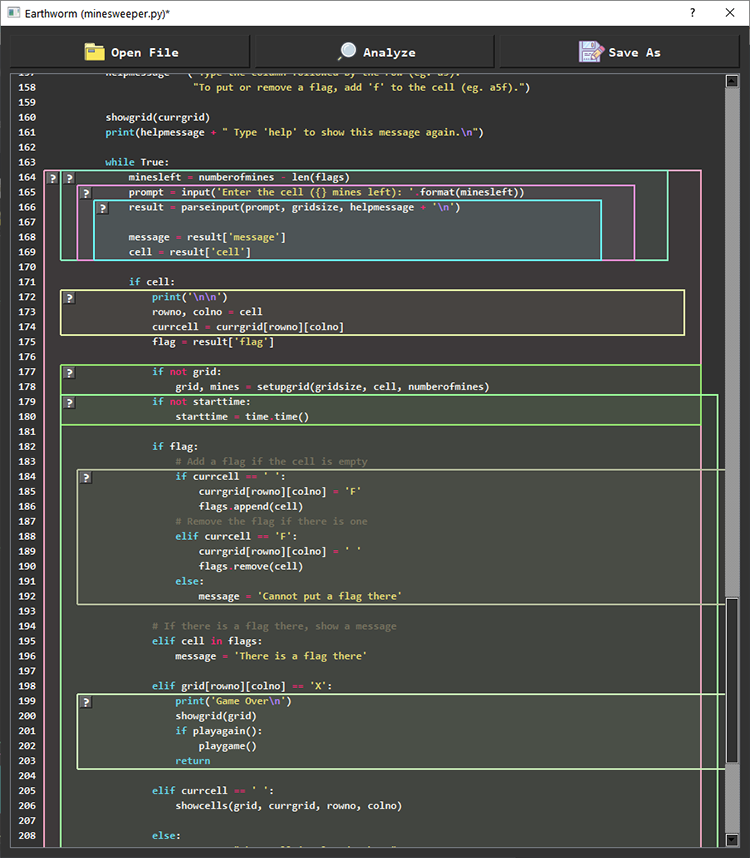Screen dimensions: 750x858
Task: Click the folder icon on Open File
Action: [95, 52]
